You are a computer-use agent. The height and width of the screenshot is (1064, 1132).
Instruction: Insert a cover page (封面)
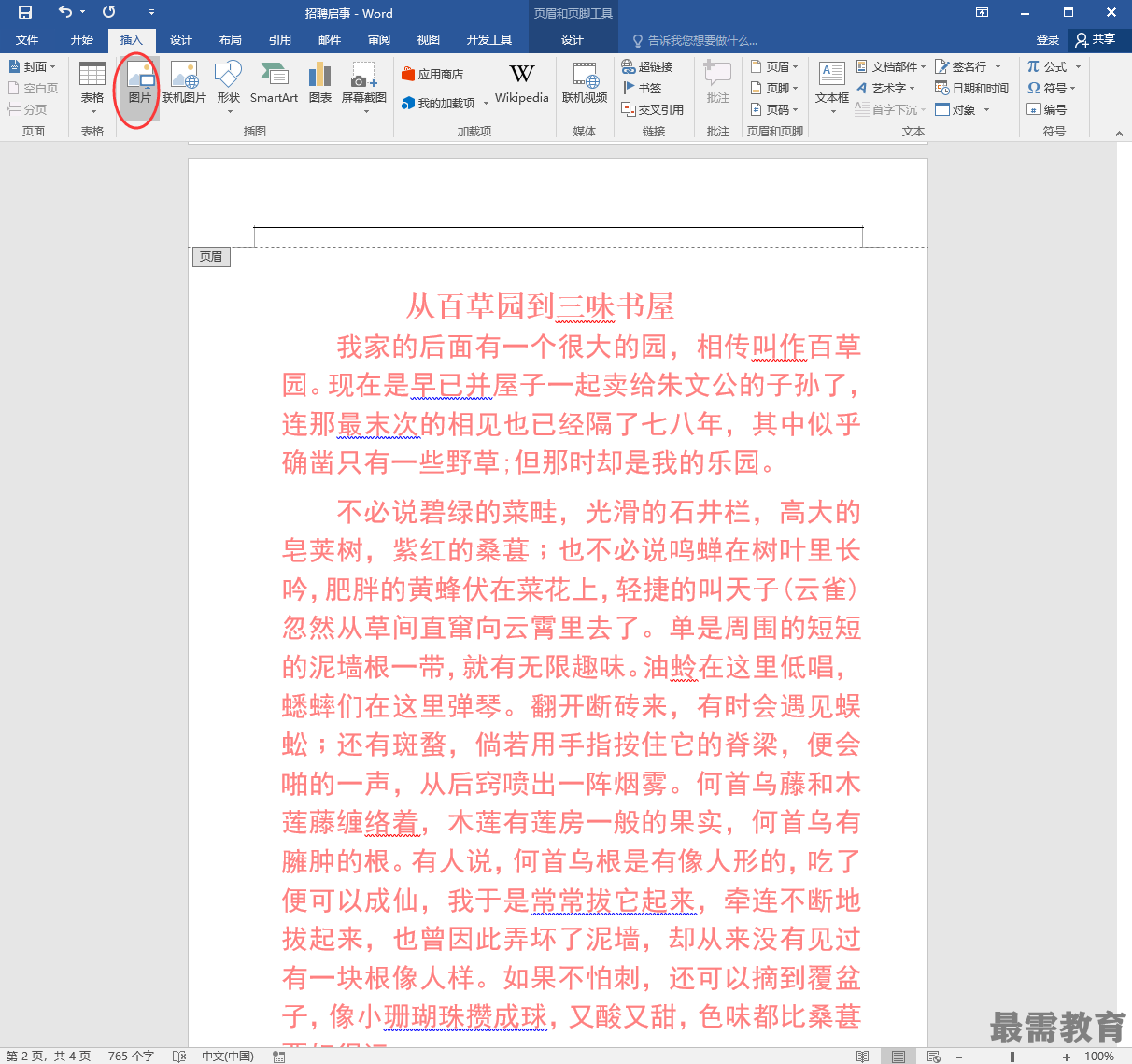tap(33, 66)
